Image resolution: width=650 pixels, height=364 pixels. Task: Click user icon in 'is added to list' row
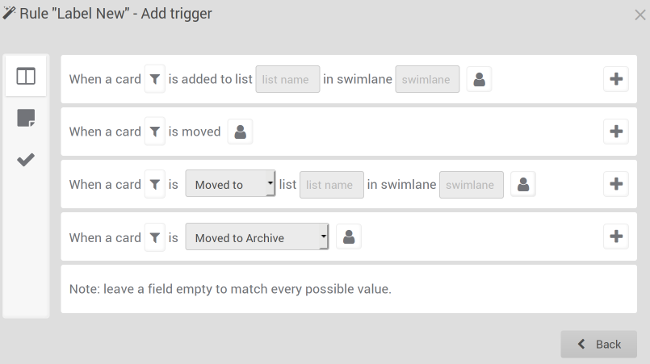[x=479, y=79]
